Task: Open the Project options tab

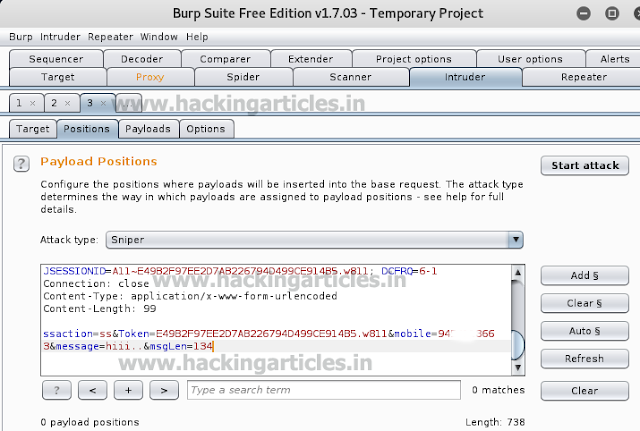Action: click(414, 59)
